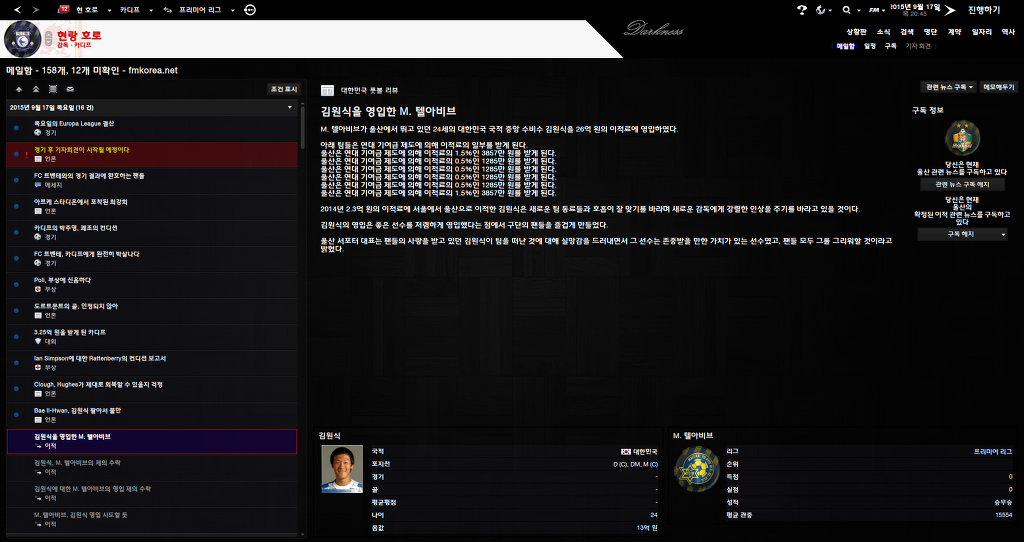Screen dimensions: 1024x542
Task: Click the double up-arrow icon in inbox toolbar
Action: click(x=36, y=89)
